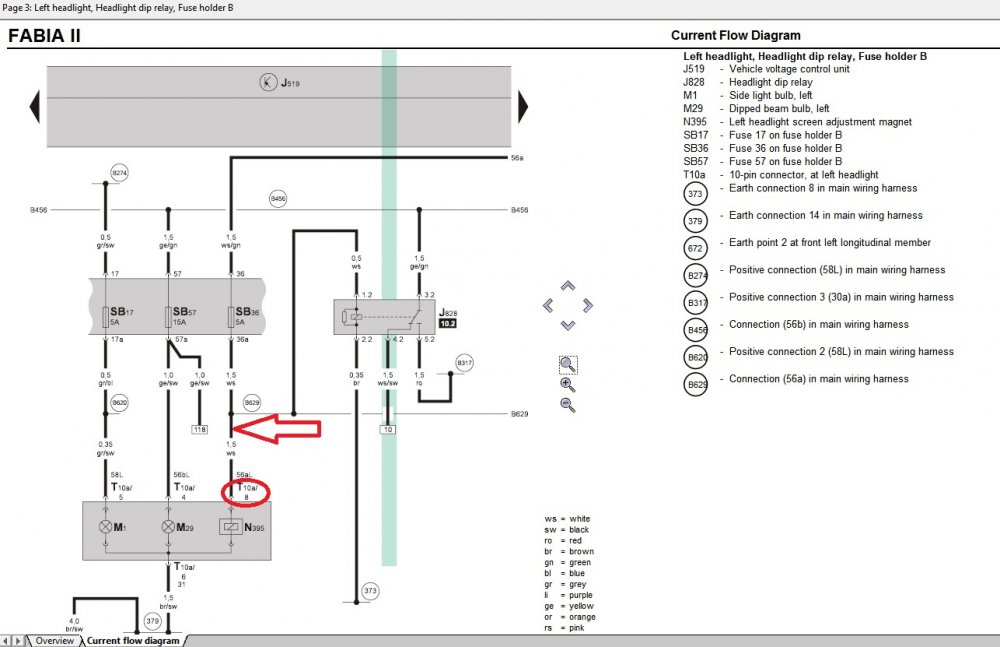
Task: Click the legend entry 'Vehicle voltage control unit'
Action: 789,69
